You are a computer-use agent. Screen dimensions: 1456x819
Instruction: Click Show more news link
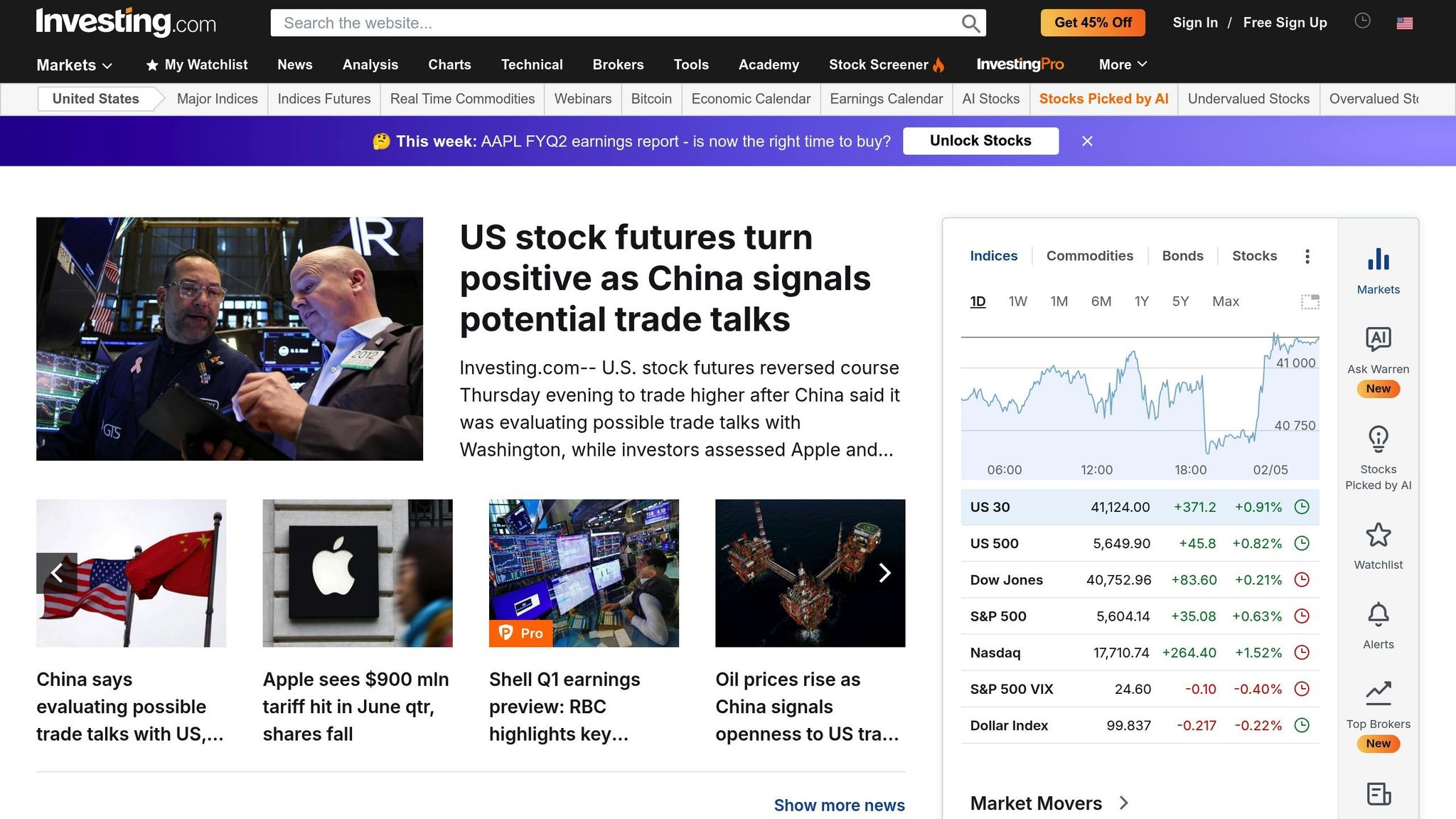point(839,805)
